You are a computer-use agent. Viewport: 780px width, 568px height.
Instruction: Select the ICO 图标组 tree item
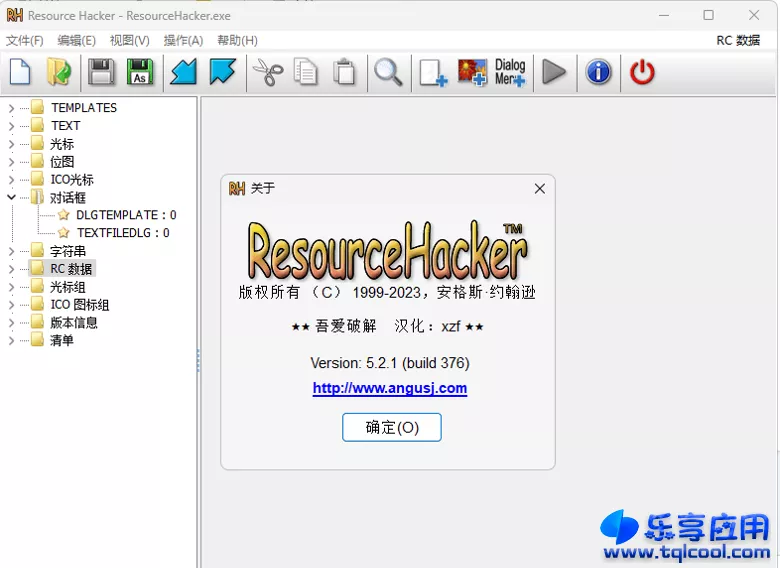(80, 304)
